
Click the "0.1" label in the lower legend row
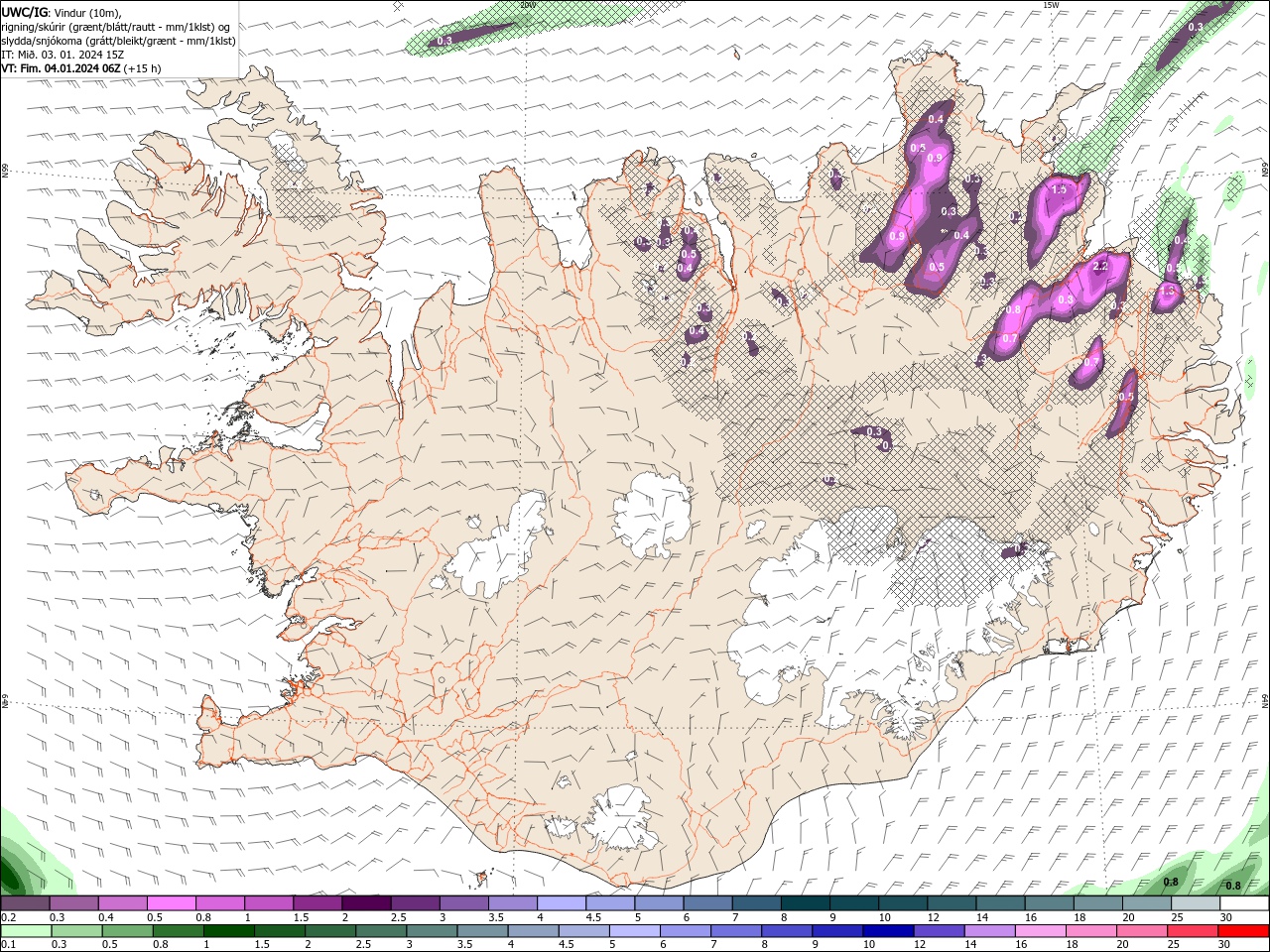[x=8, y=945]
